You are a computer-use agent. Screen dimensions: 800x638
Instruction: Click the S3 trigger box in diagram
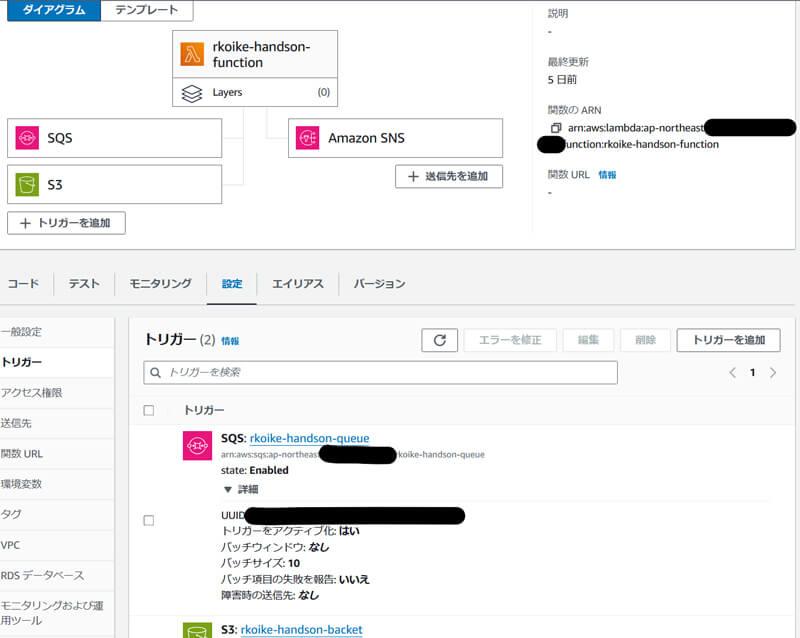[x=114, y=184]
